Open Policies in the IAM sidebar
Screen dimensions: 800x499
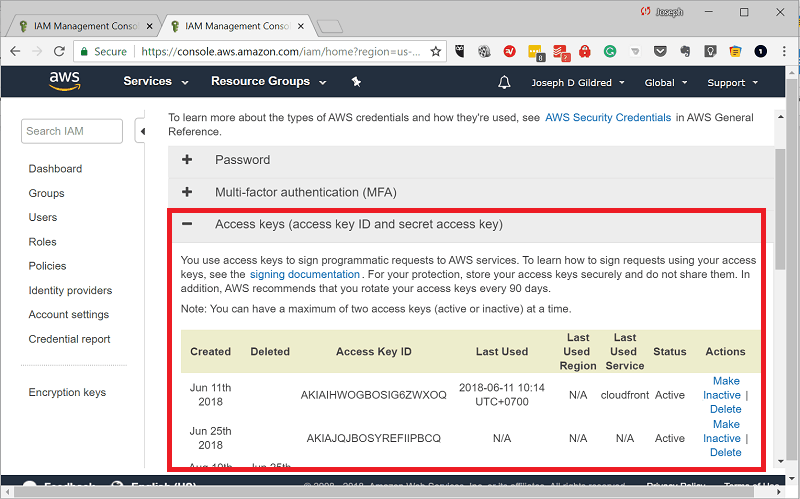pyautogui.click(x=47, y=266)
